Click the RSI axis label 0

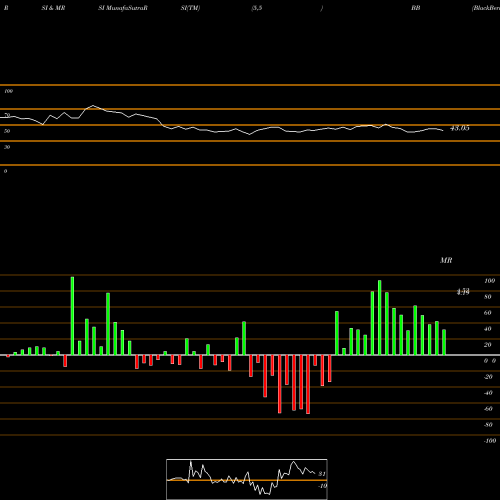[x=5, y=171]
